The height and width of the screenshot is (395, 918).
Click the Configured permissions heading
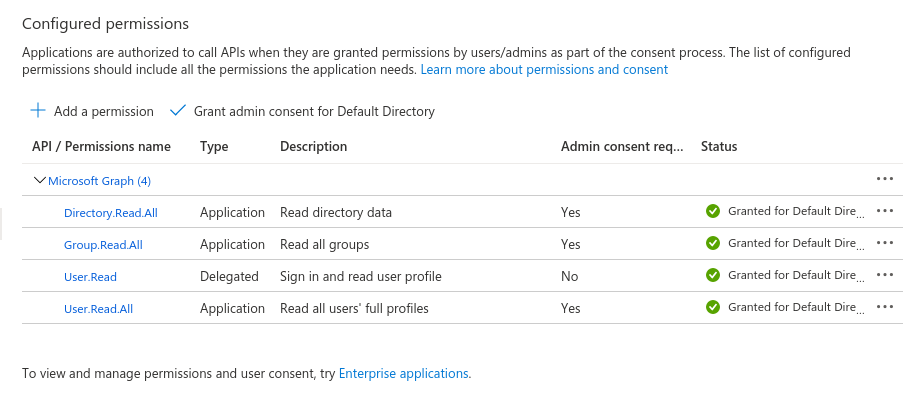(105, 23)
